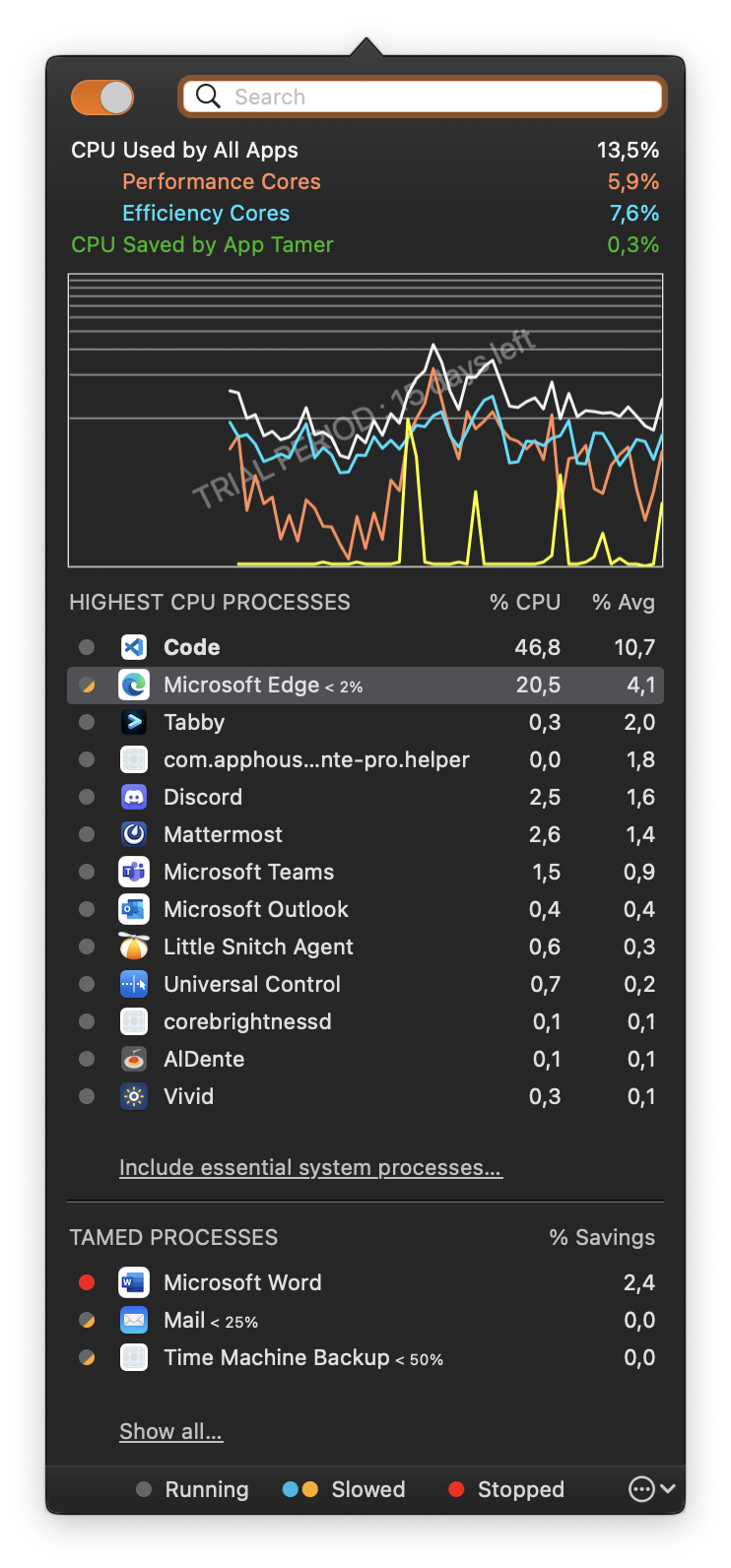Screen dimensions: 731x1568
Task: Click the red stopped dot for Microsoft Word
Action: point(87,1282)
